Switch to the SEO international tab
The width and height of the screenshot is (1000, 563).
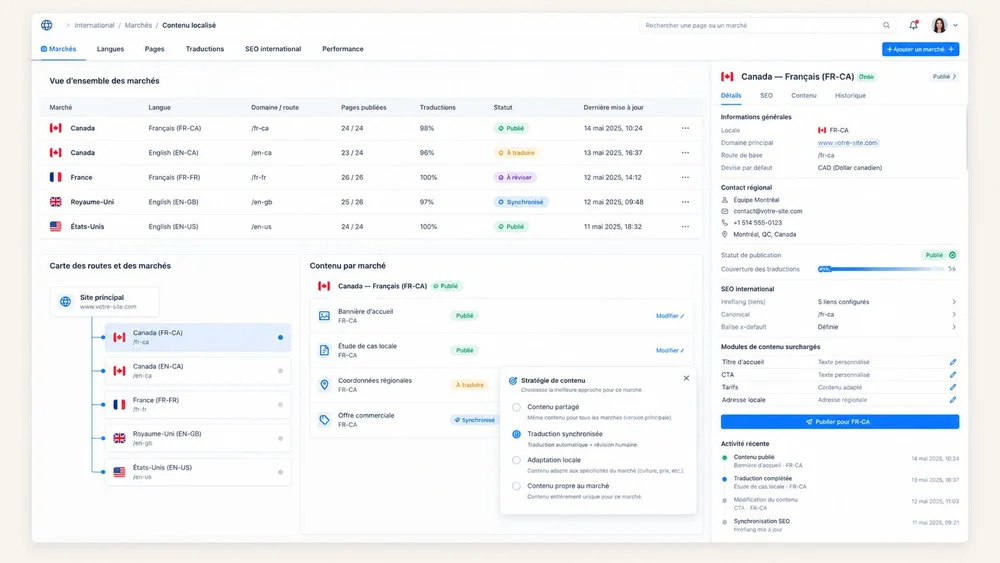pyautogui.click(x=273, y=49)
